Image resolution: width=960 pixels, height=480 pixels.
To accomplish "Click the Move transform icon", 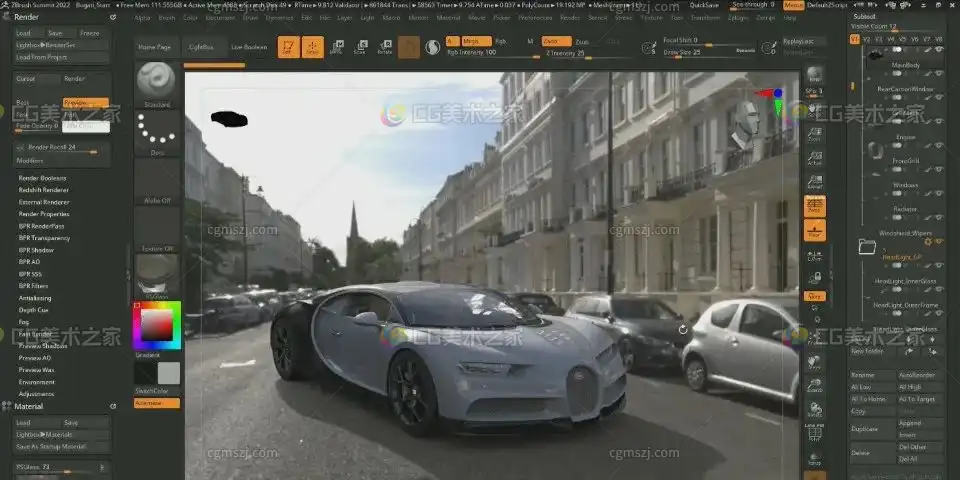I will tap(337, 47).
